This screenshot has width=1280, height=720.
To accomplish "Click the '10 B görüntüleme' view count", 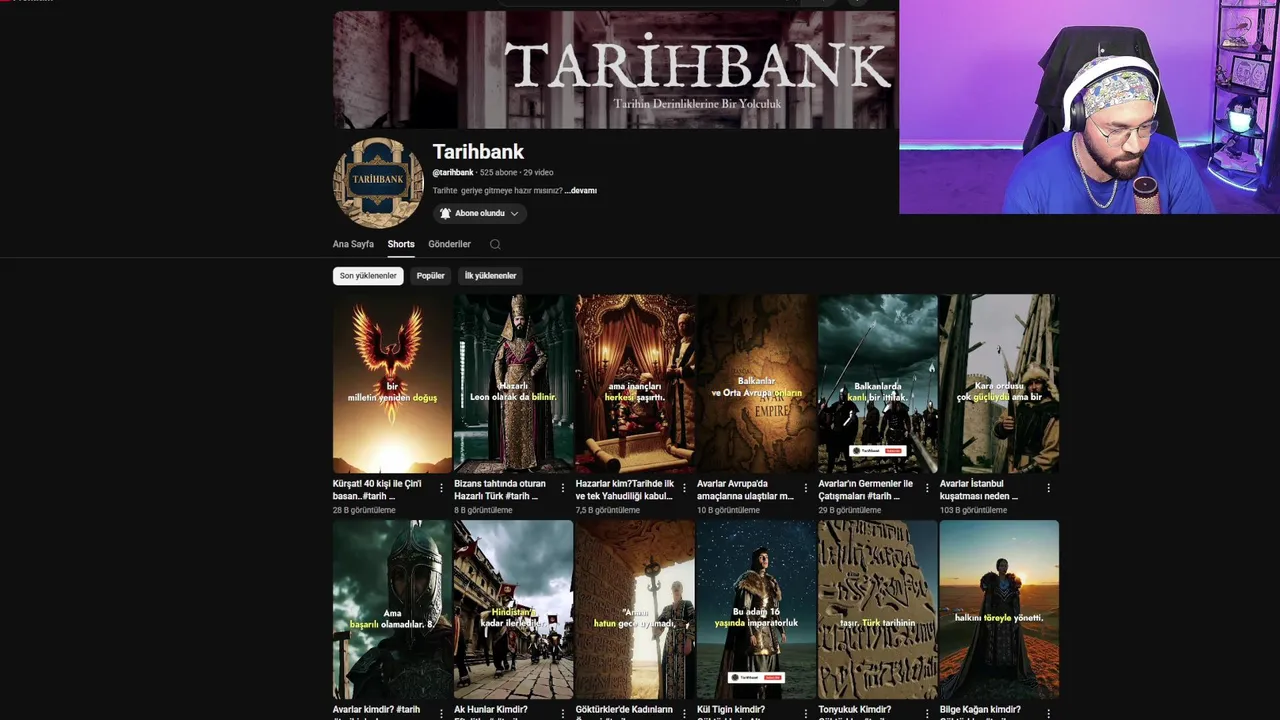I will coord(728,510).
